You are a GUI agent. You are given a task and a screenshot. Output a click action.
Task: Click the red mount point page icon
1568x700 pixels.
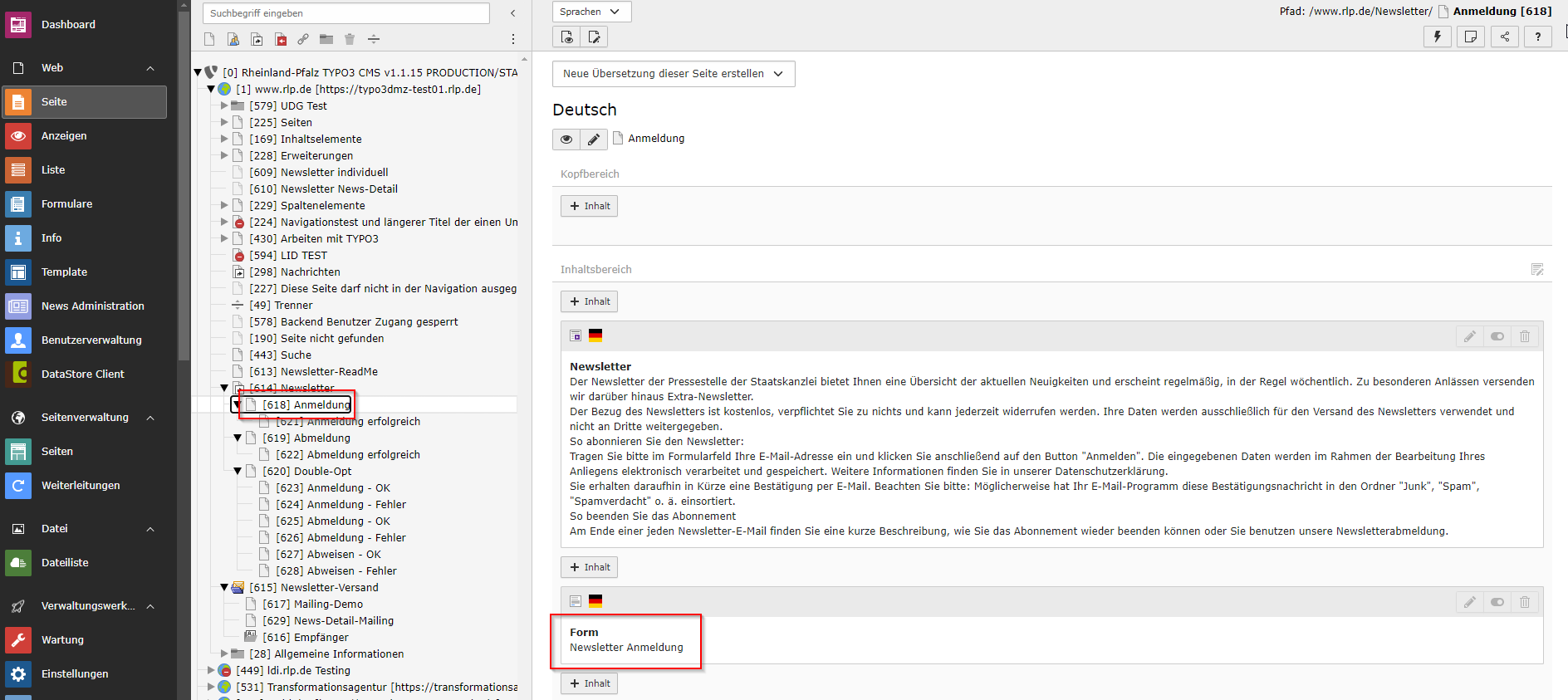281,39
